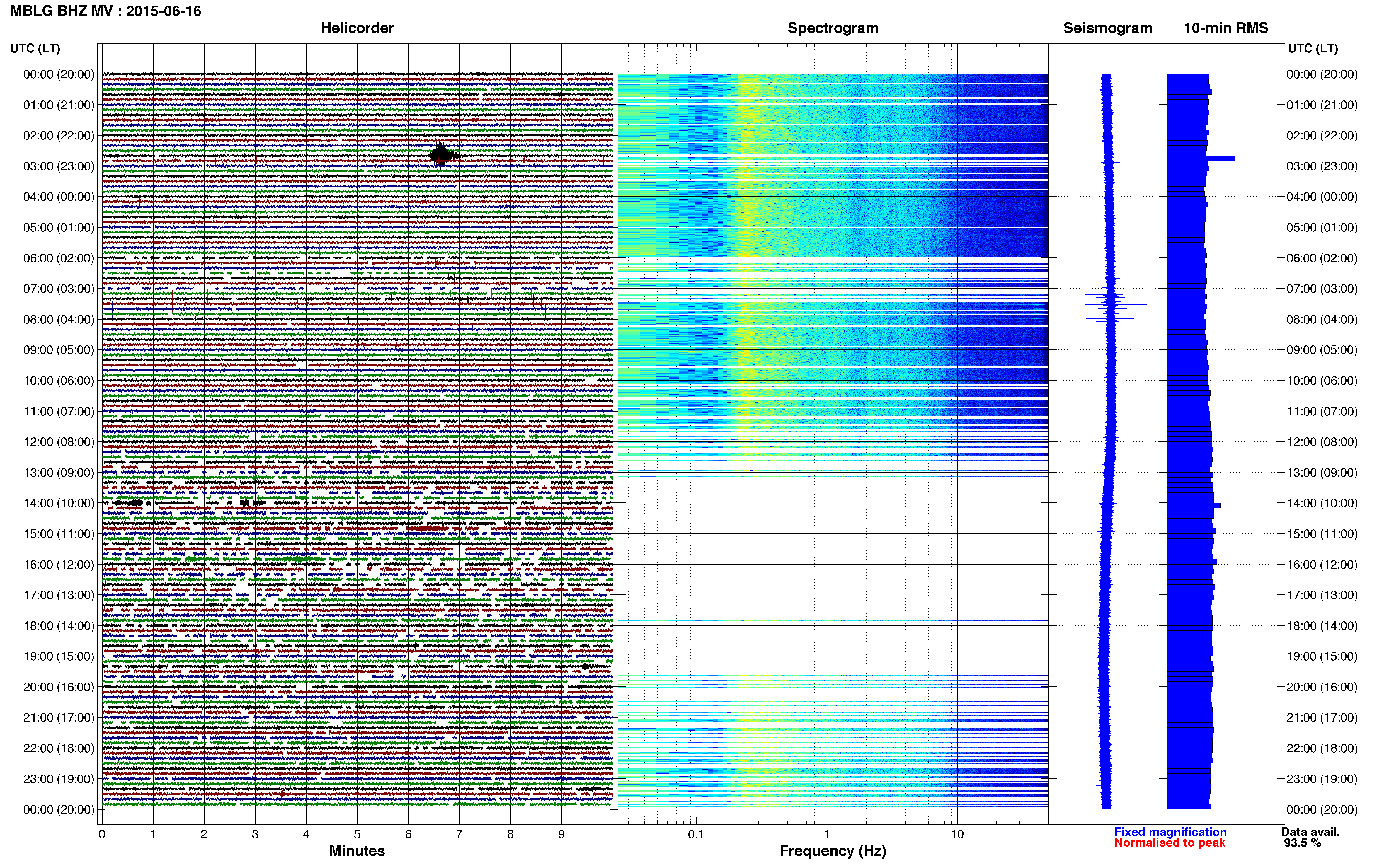The width and height of the screenshot is (1389, 868).
Task: Click the red Normalised to peak legend text
Action: [1170, 843]
